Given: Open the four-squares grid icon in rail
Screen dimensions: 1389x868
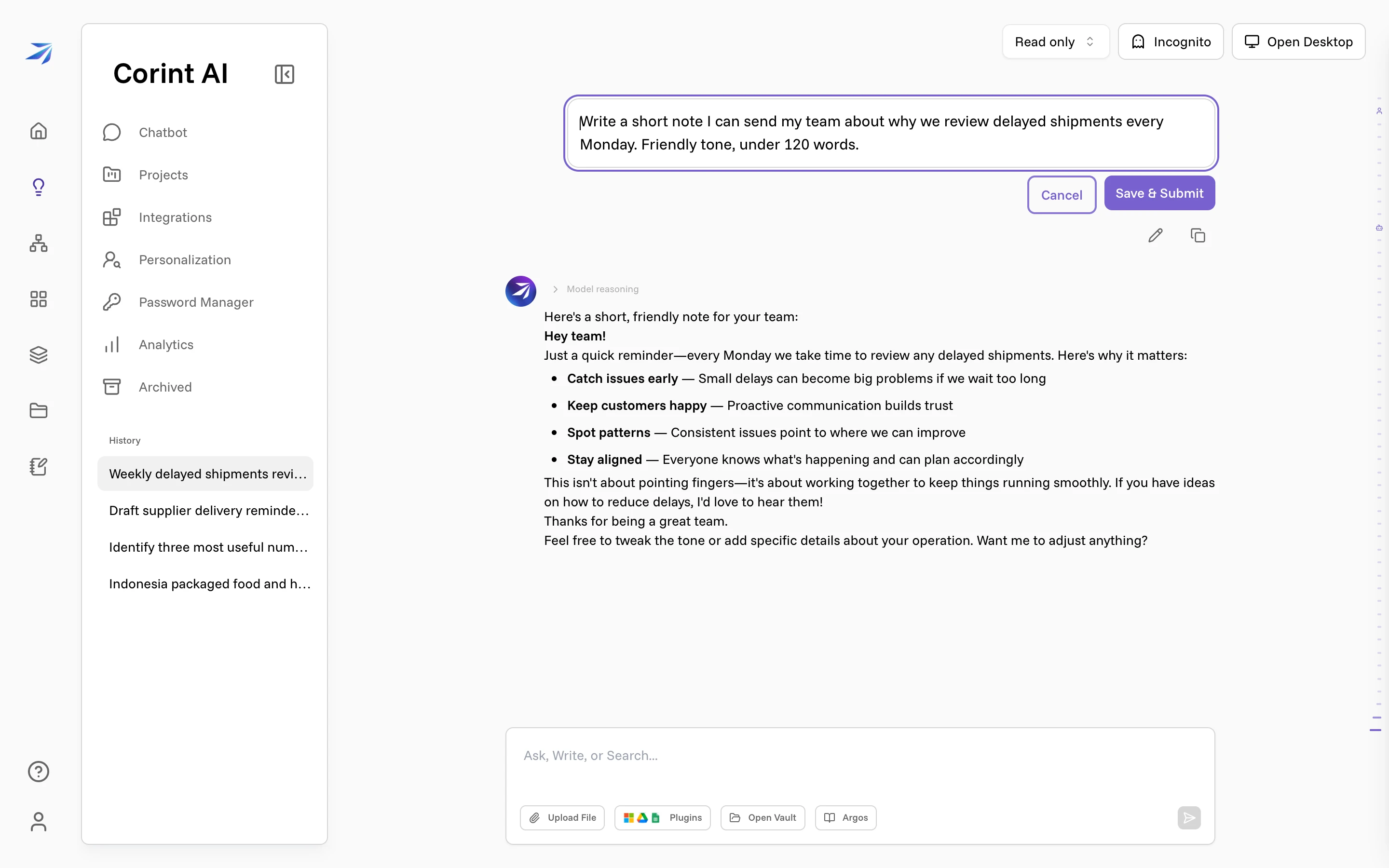Looking at the screenshot, I should [x=39, y=298].
